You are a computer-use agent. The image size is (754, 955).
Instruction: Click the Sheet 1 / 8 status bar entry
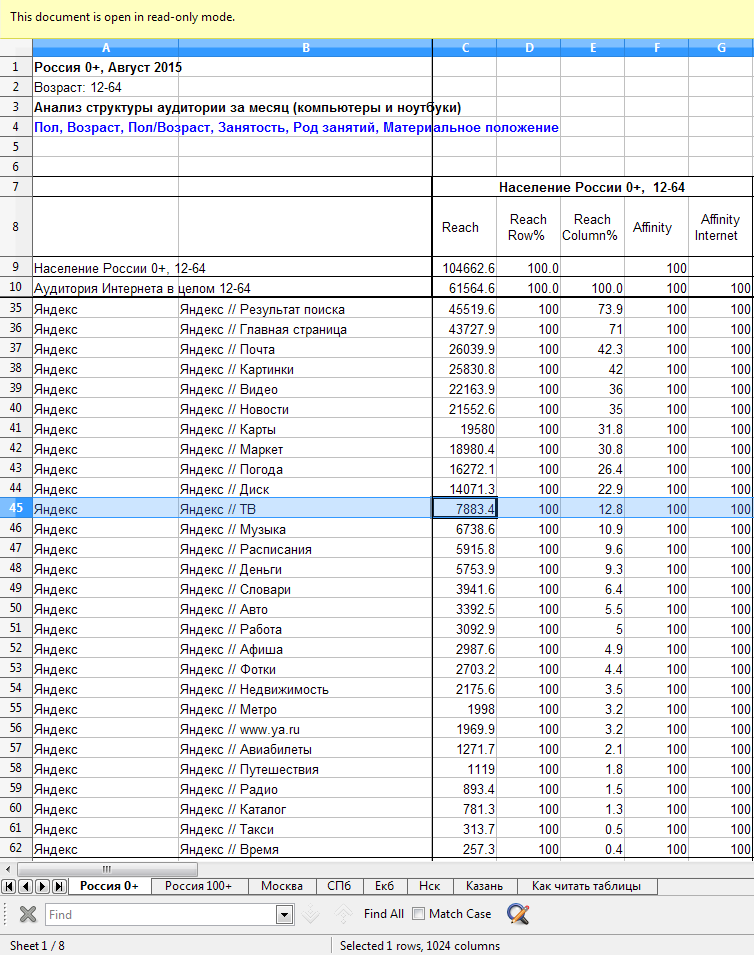coord(37,945)
